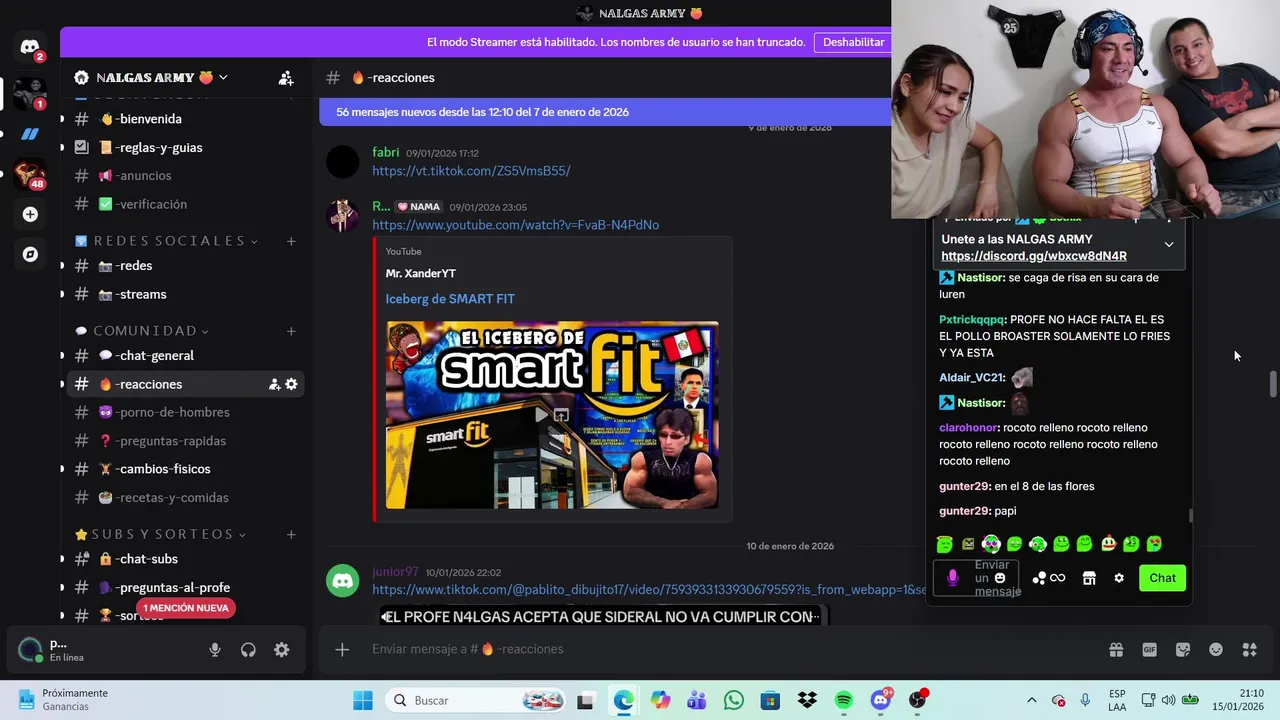Select the heart-eyes crying green emote

1154,544
